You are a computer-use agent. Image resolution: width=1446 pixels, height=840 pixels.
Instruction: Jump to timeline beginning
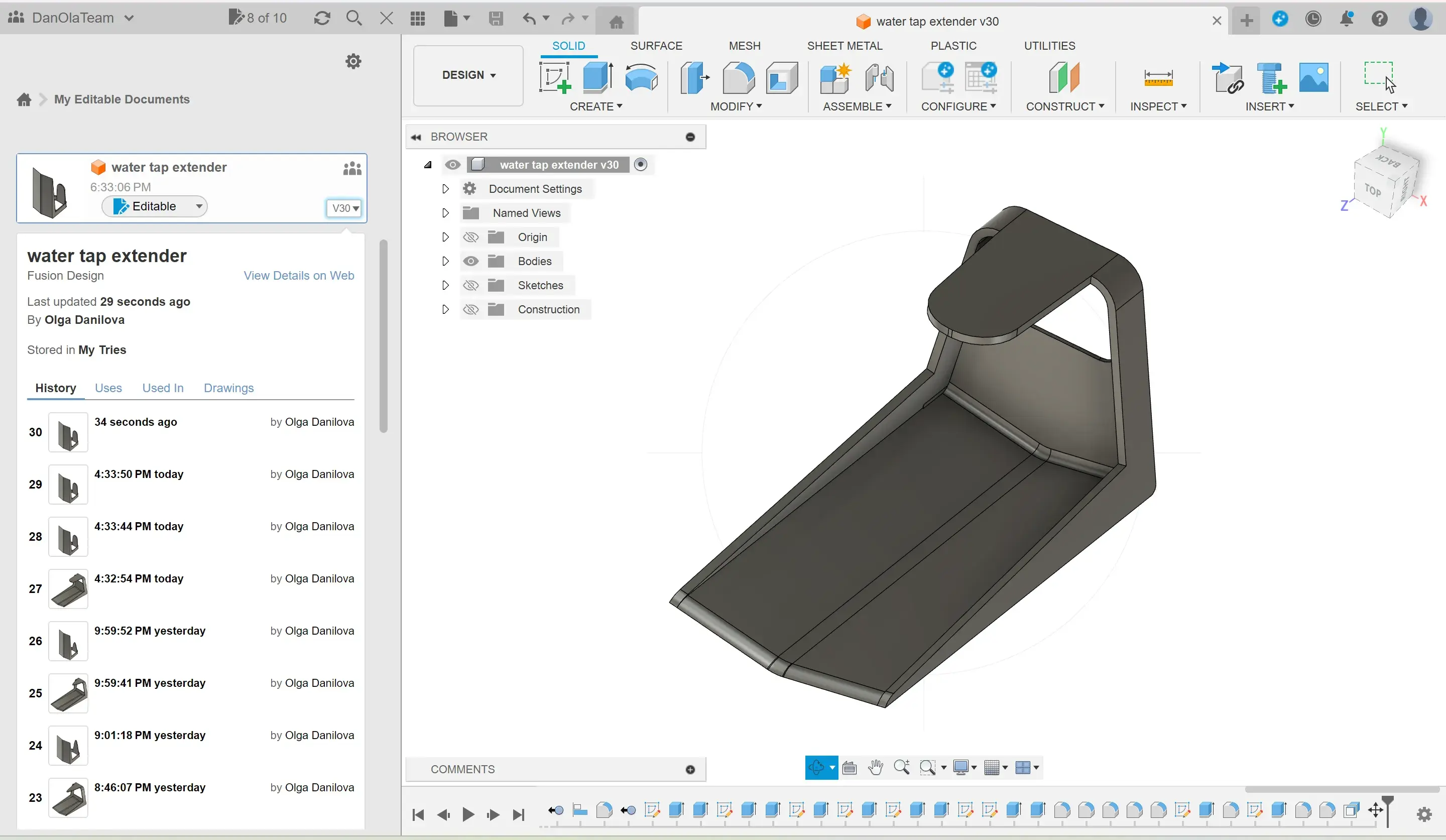point(418,814)
